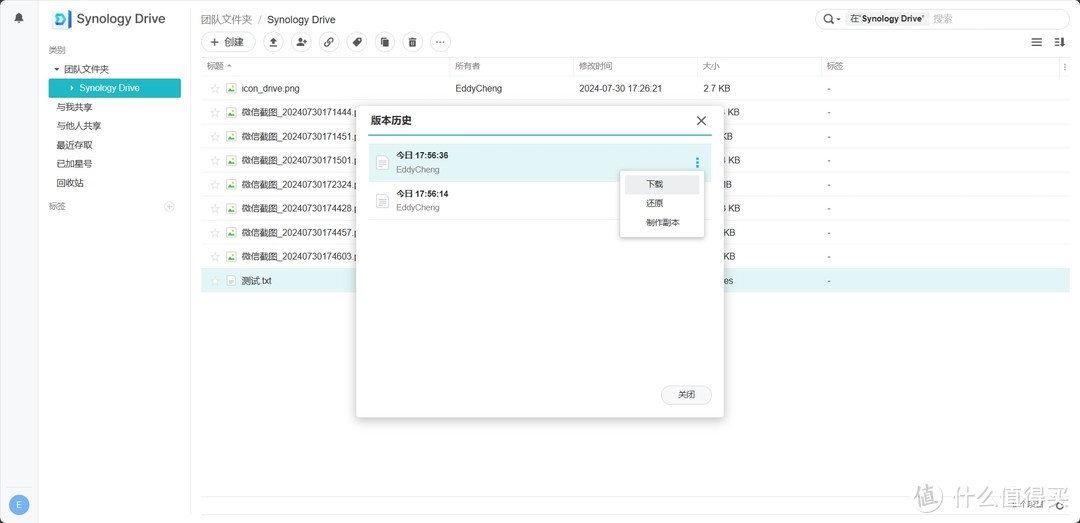Click the refresh icon at bottom right
This screenshot has width=1080, height=523.
click(x=1060, y=505)
